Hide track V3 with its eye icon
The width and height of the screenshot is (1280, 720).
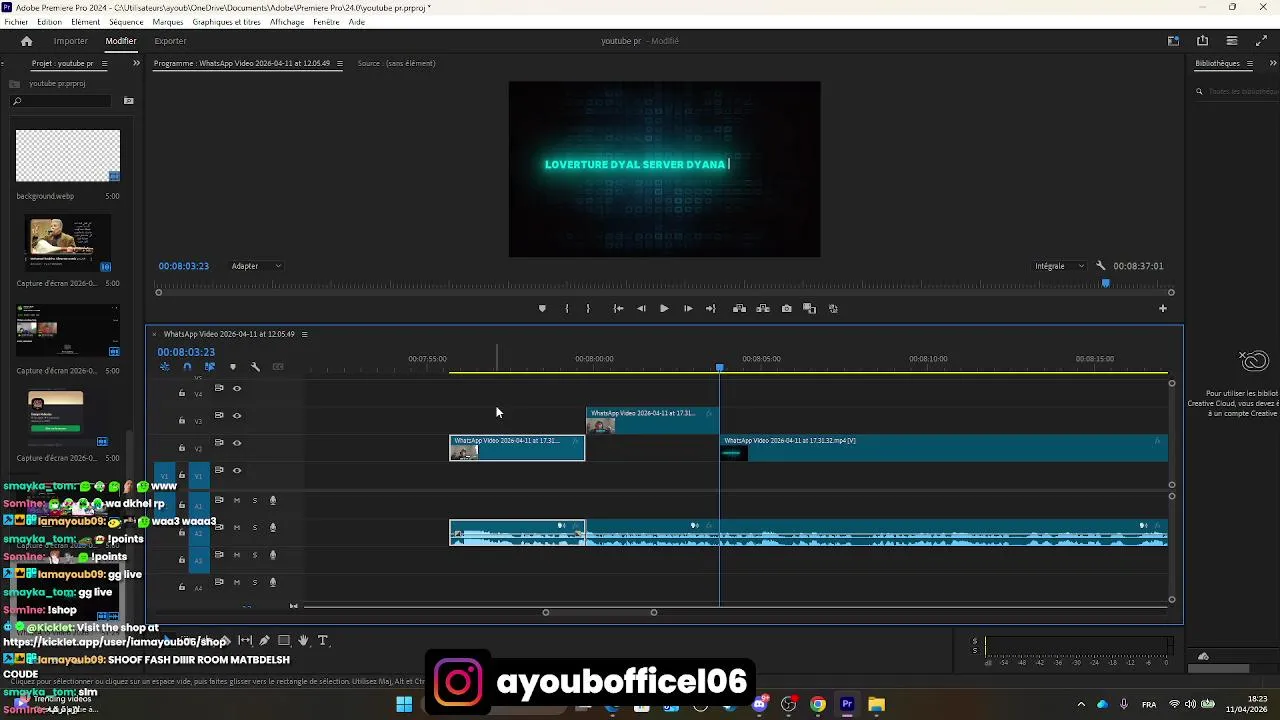click(237, 415)
